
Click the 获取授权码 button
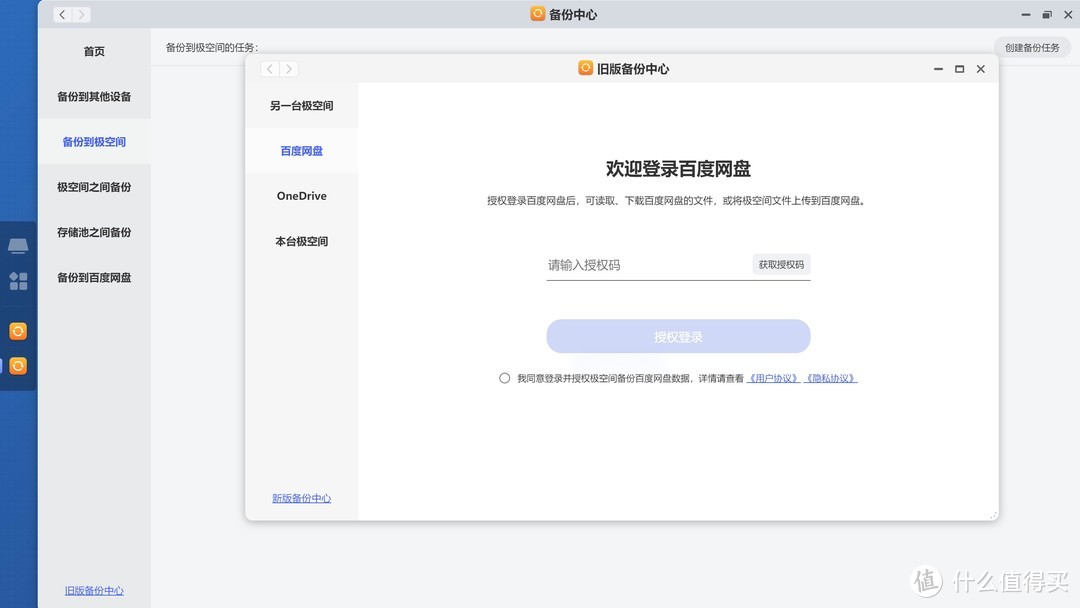[781, 264]
